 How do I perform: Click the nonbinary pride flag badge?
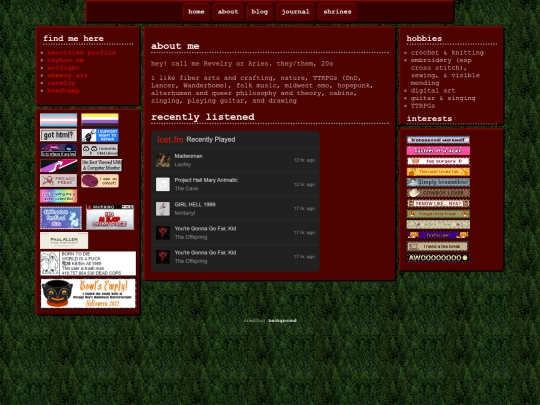coord(100,120)
